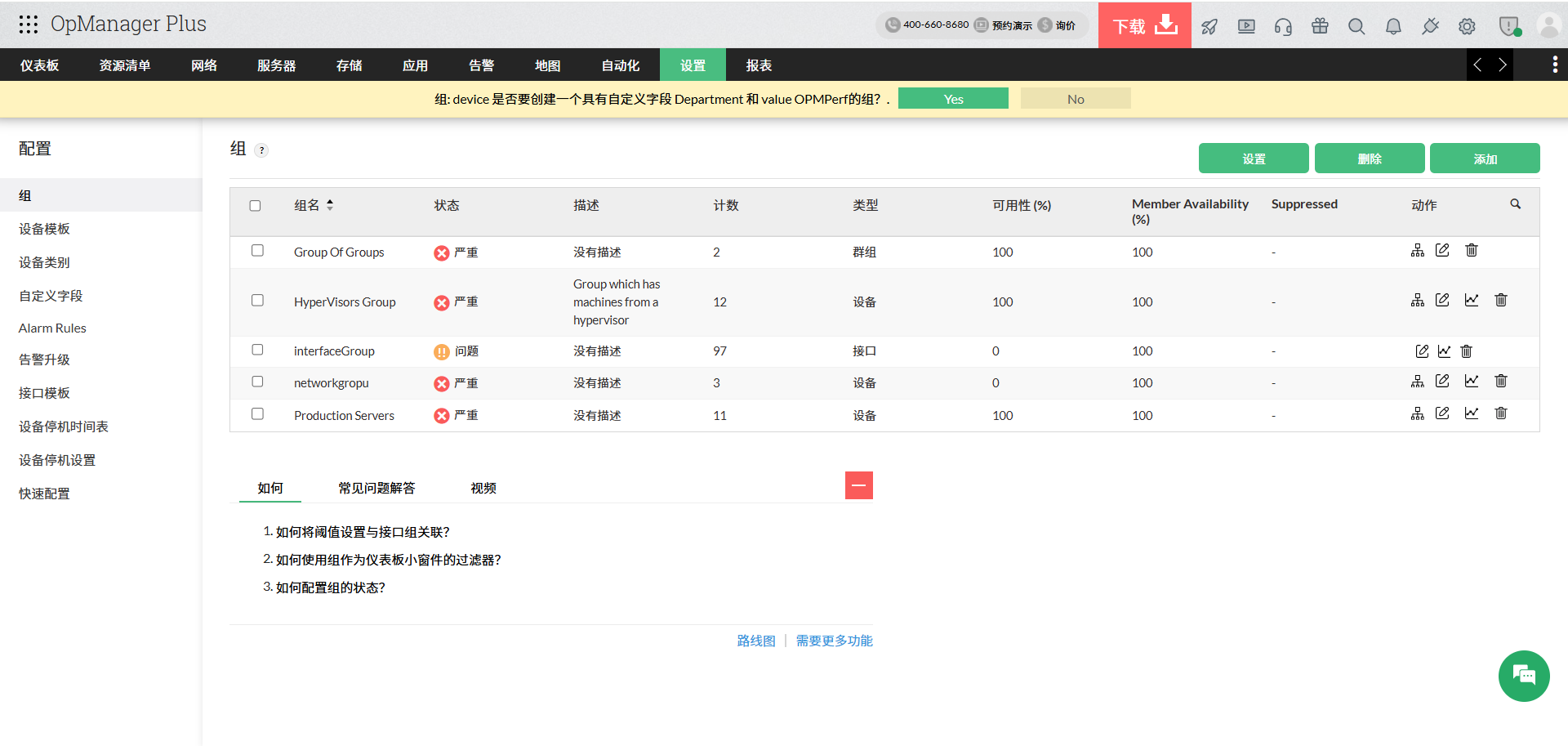
Task: Collapse the help panel with red minus
Action: pyautogui.click(x=858, y=485)
